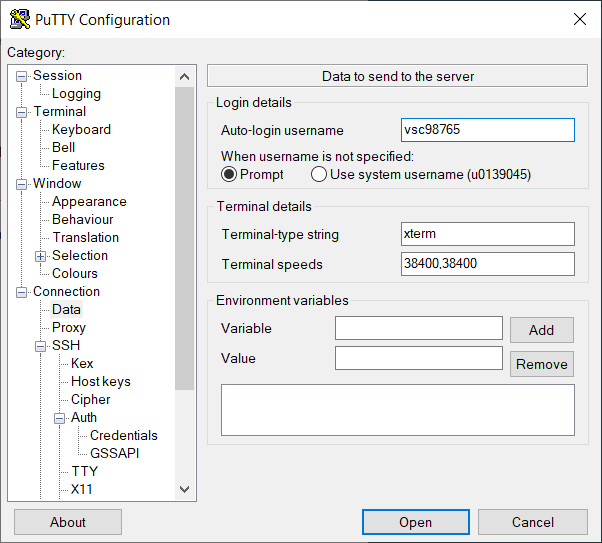Collapse the Session tree node
602x543 pixels.
click(x=22, y=76)
